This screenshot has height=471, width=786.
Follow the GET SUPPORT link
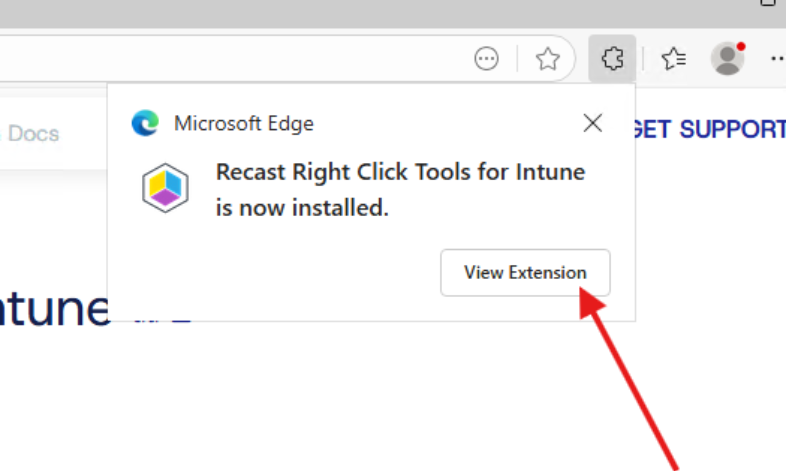(x=710, y=129)
